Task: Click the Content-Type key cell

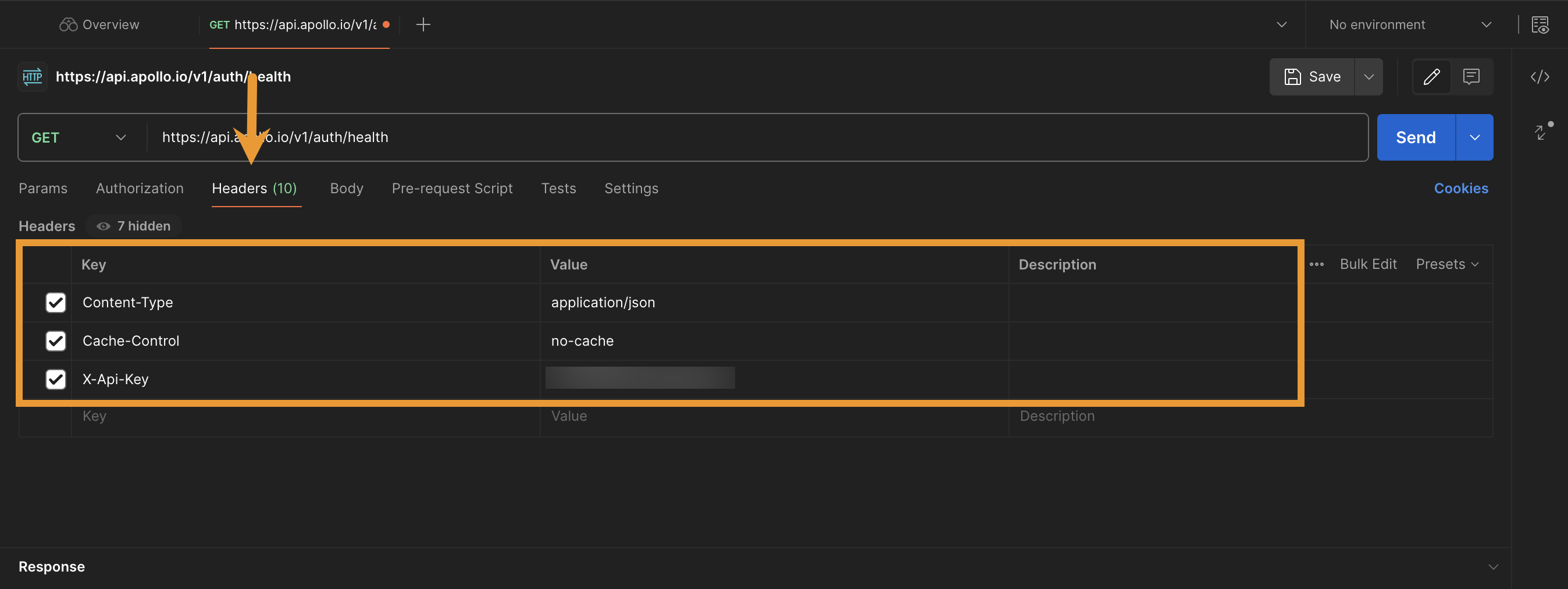Action: pyautogui.click(x=305, y=302)
